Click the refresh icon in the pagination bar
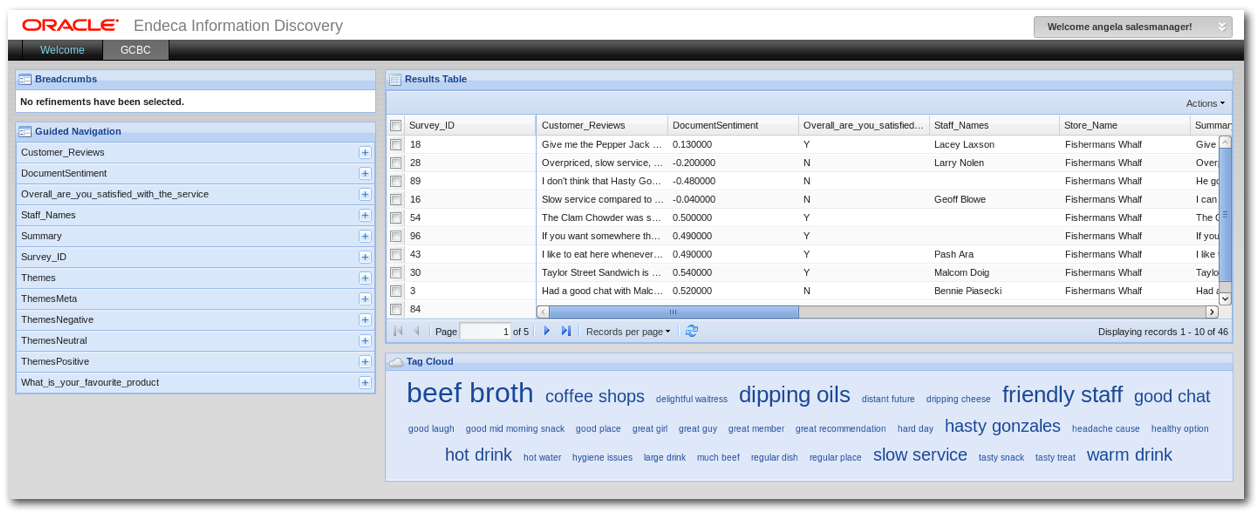The image size is (1258, 513). (x=691, y=331)
